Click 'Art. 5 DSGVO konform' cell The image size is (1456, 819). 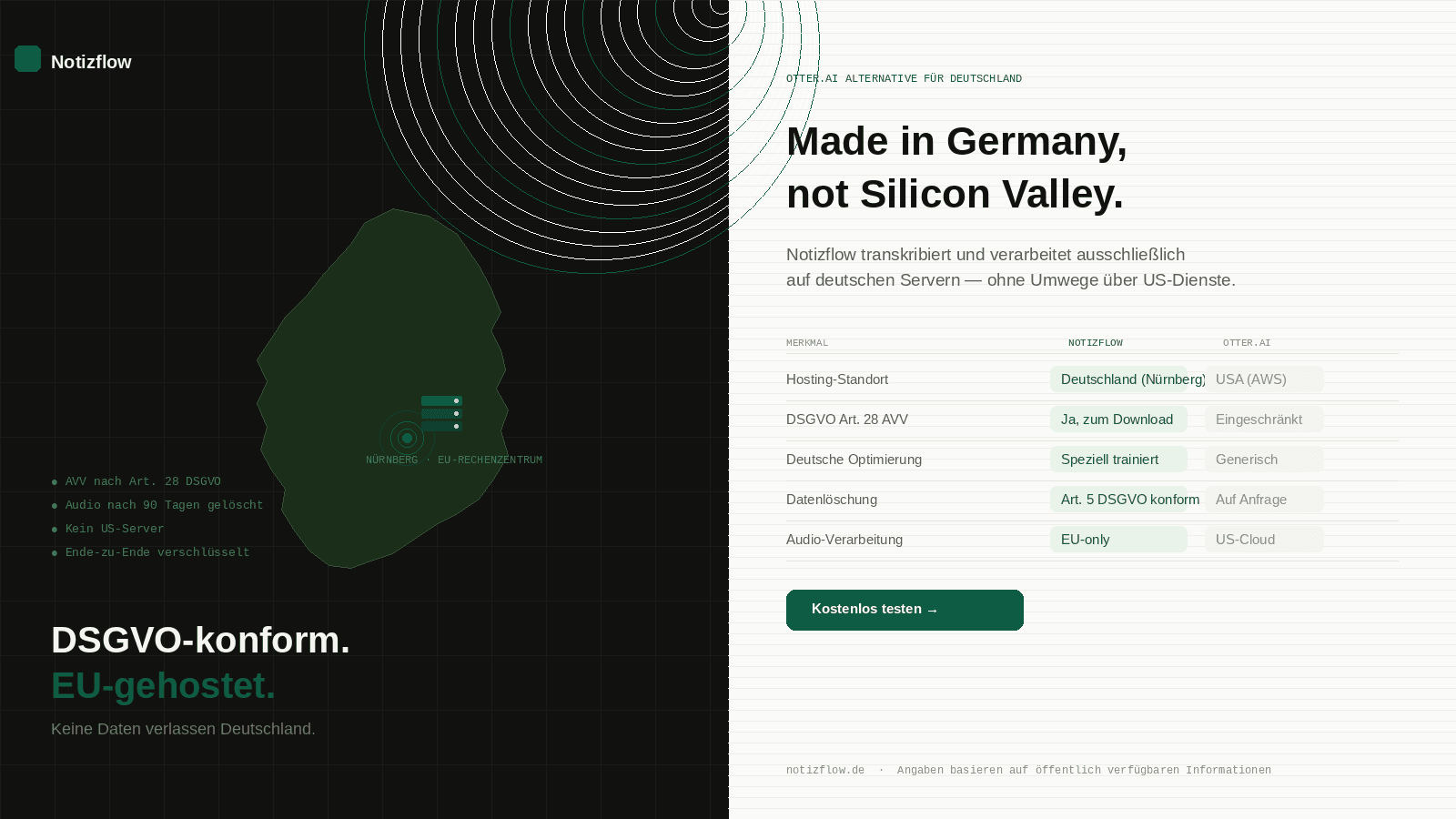[1118, 500]
